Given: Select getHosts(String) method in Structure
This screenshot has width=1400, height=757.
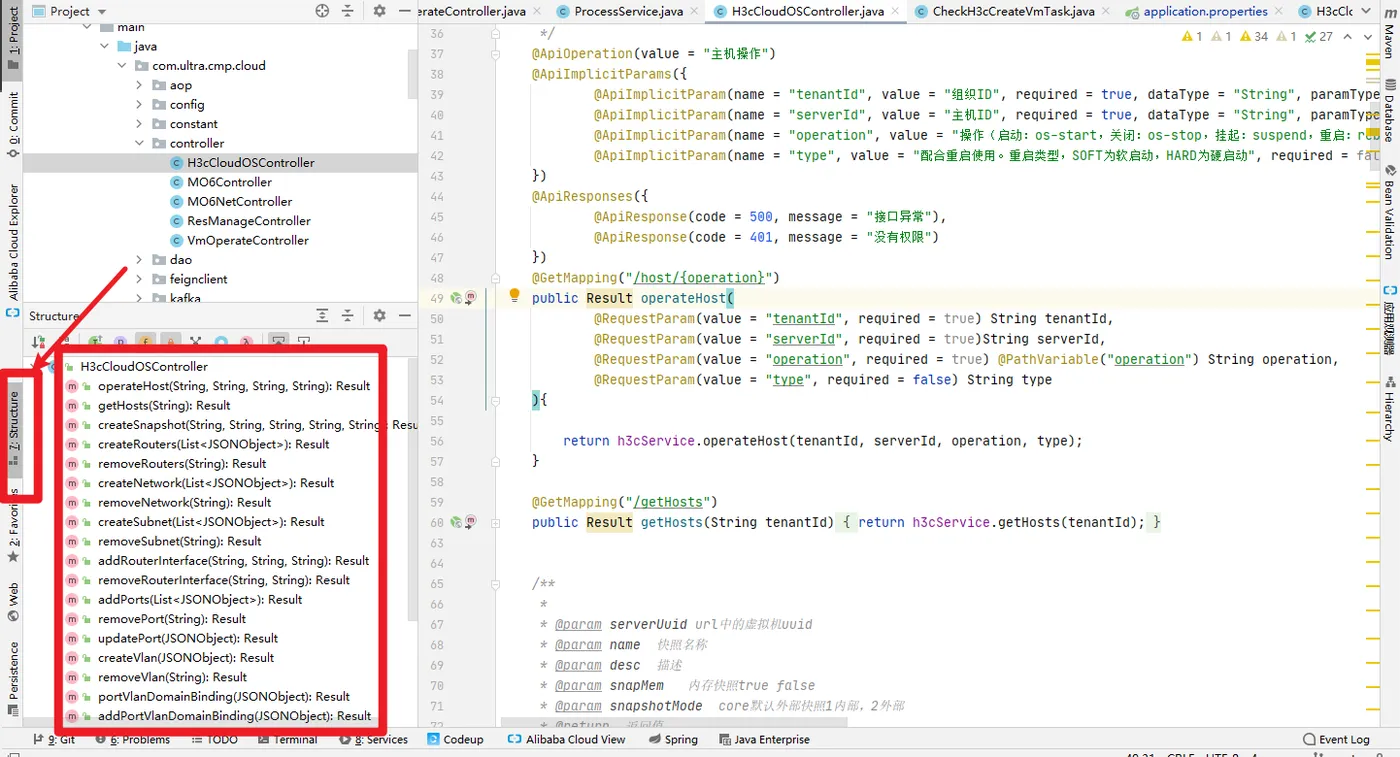Looking at the screenshot, I should 164,405.
